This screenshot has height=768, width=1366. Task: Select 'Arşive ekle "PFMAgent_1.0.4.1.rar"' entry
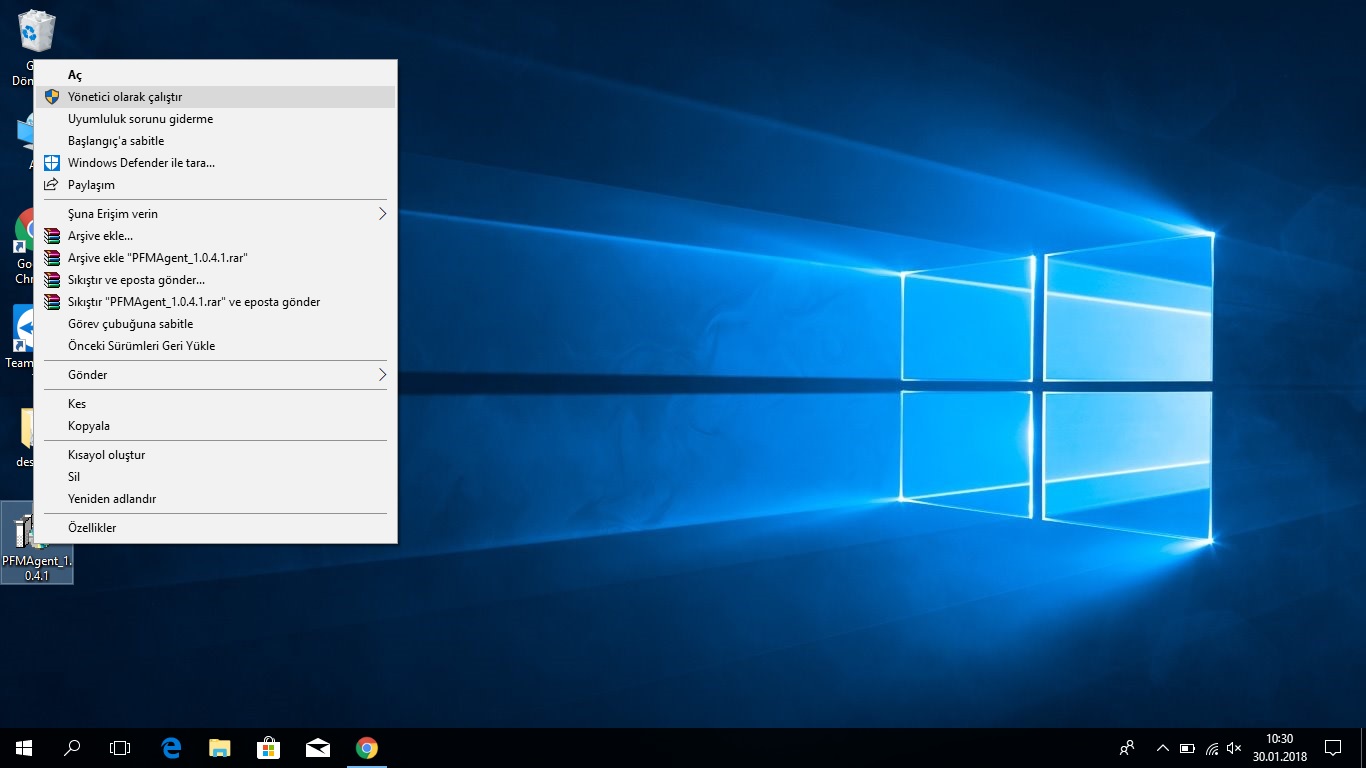click(x=215, y=258)
